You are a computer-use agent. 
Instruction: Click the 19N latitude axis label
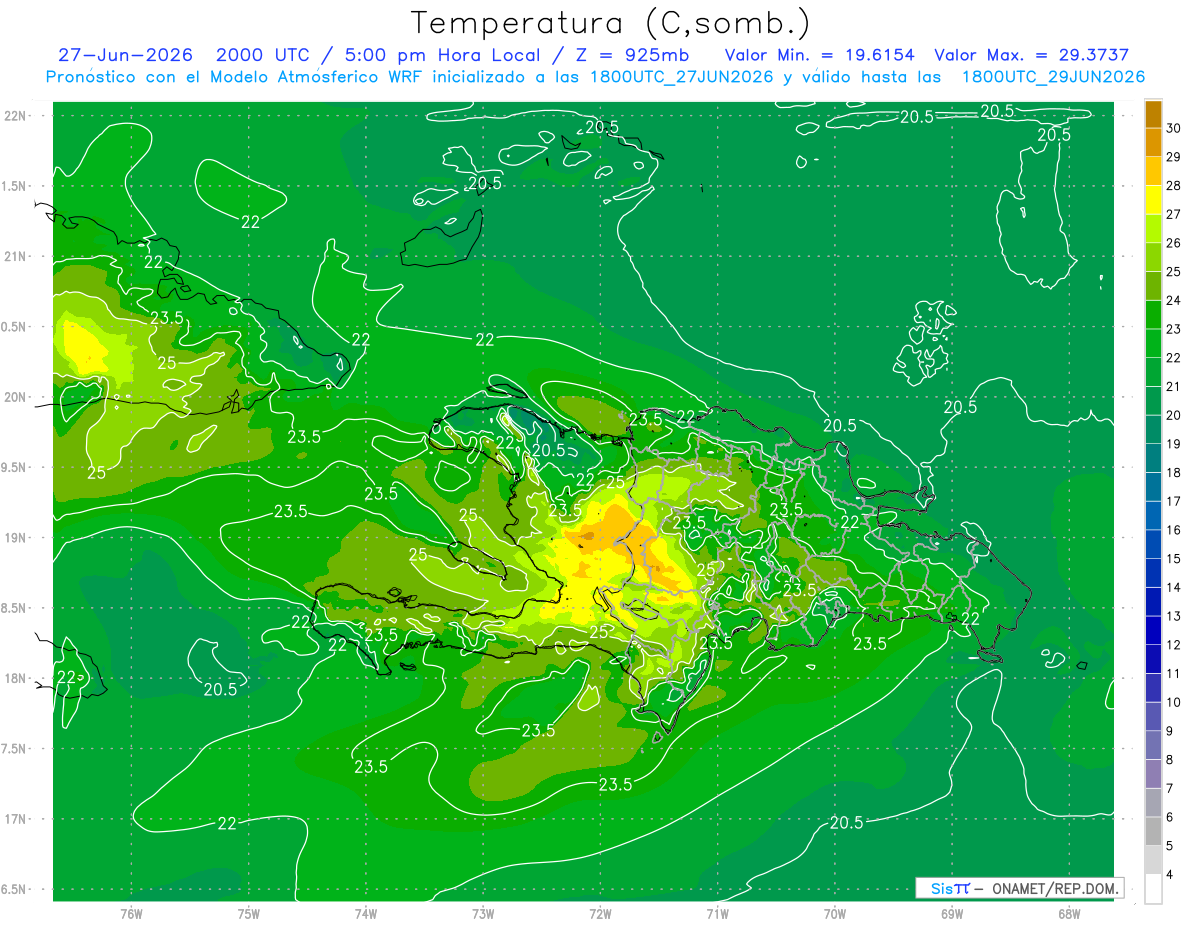pyautogui.click(x=15, y=538)
